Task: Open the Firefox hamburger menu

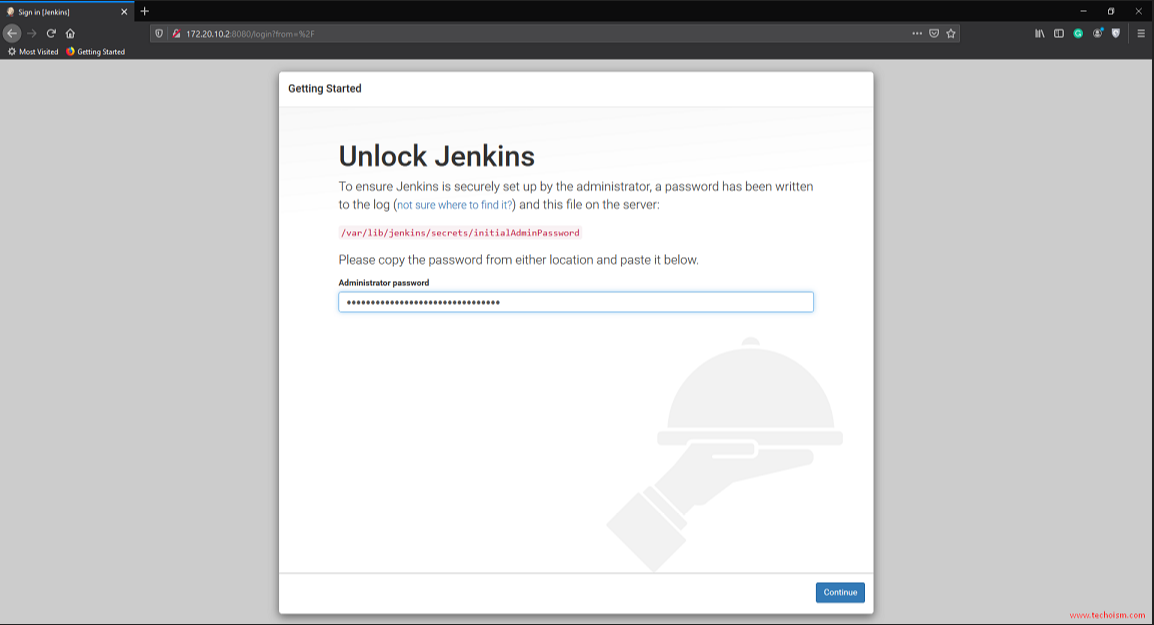Action: click(x=1141, y=33)
